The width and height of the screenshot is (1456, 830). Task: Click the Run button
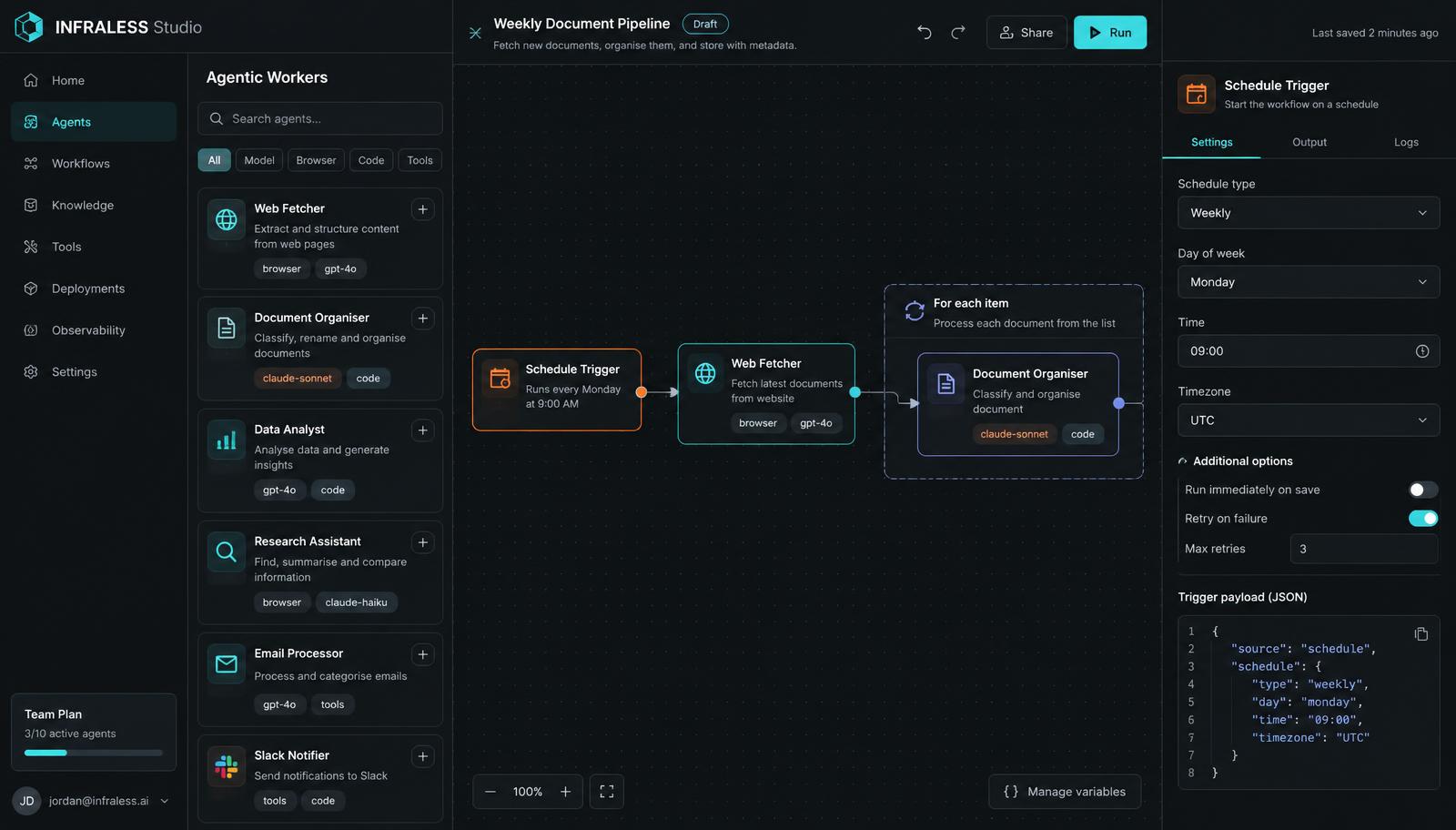click(x=1110, y=33)
